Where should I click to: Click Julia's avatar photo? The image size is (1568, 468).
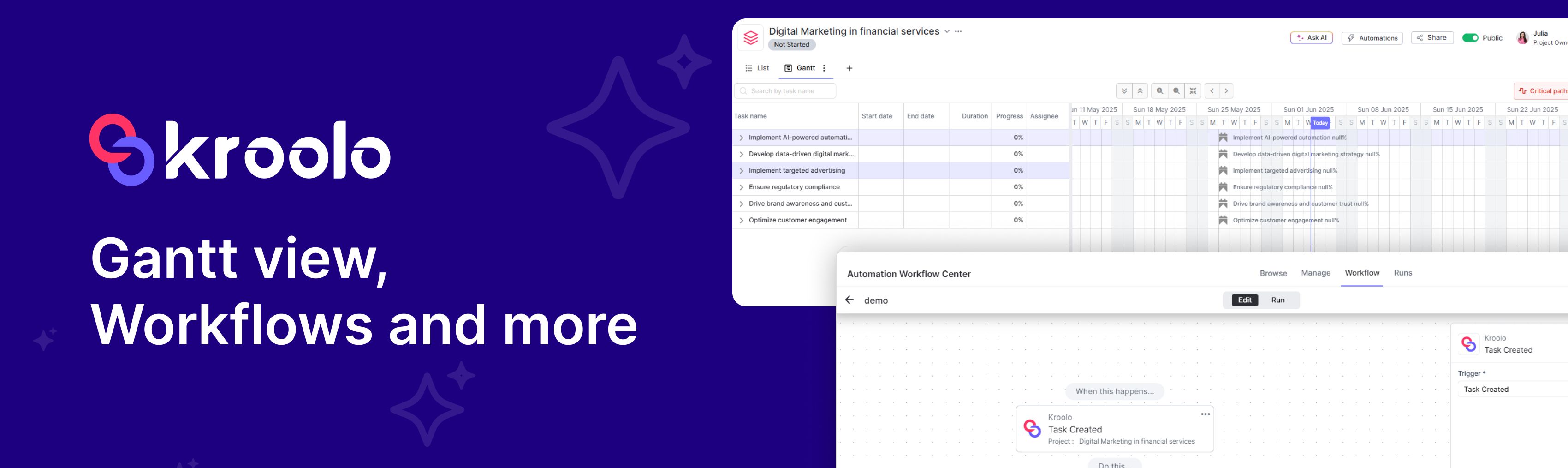coord(1522,38)
